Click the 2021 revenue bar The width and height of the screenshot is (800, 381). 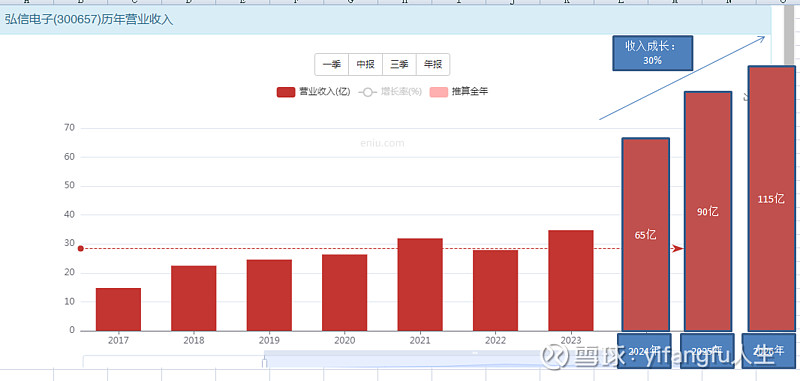point(420,284)
